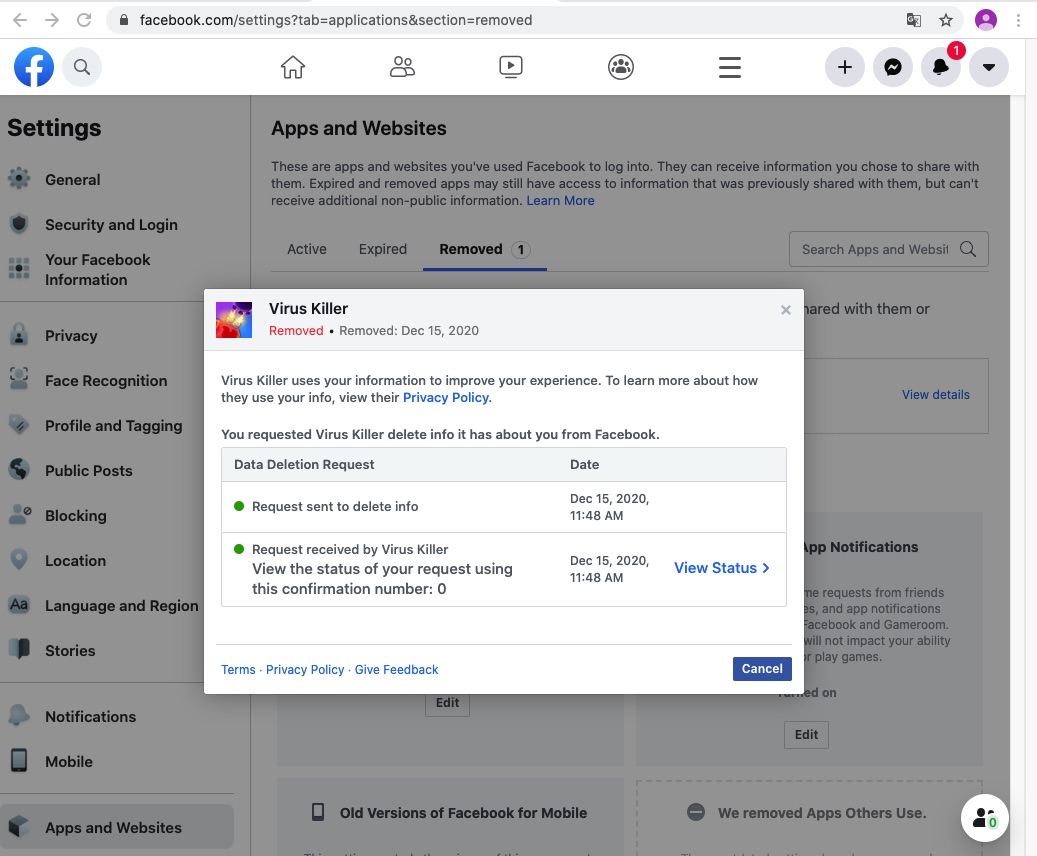1037x856 pixels.
Task: Click the Cancel button
Action: pyautogui.click(x=762, y=669)
